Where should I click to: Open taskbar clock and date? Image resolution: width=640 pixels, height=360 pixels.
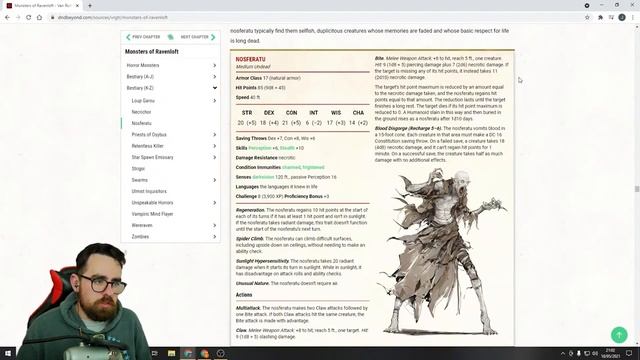[x=611, y=353]
